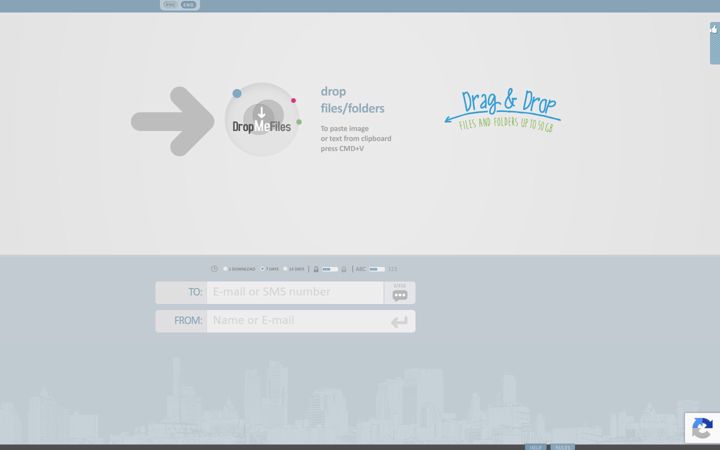Click the SMS speech bubble icon
Screen dimensions: 720x450
pyautogui.click(x=400, y=295)
